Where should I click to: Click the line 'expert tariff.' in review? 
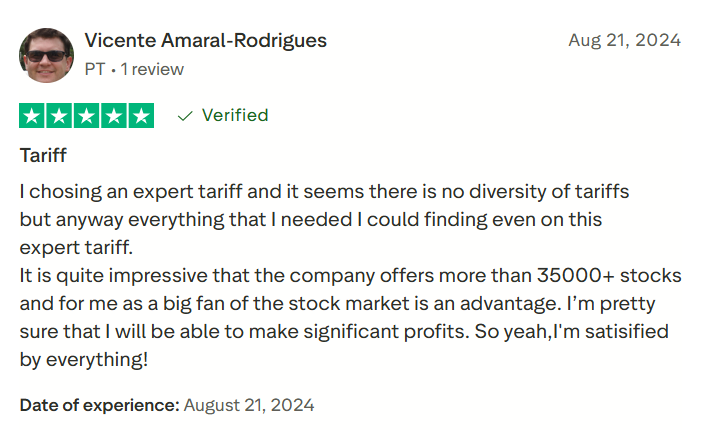coord(76,247)
